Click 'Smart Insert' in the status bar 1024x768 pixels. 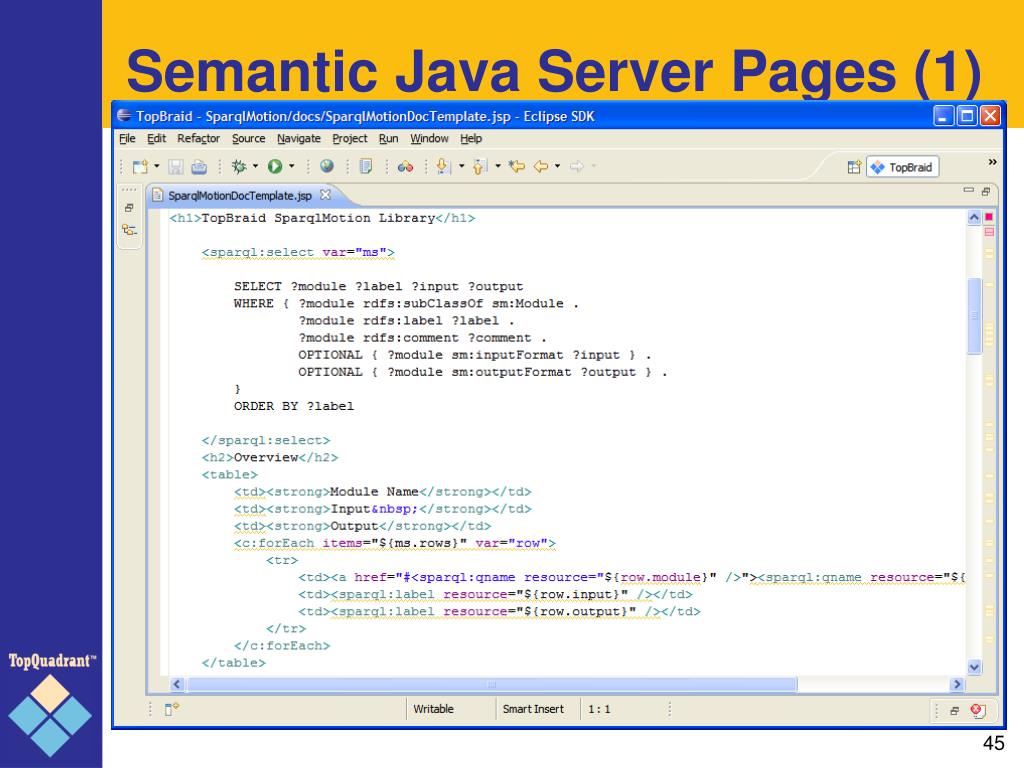click(533, 709)
